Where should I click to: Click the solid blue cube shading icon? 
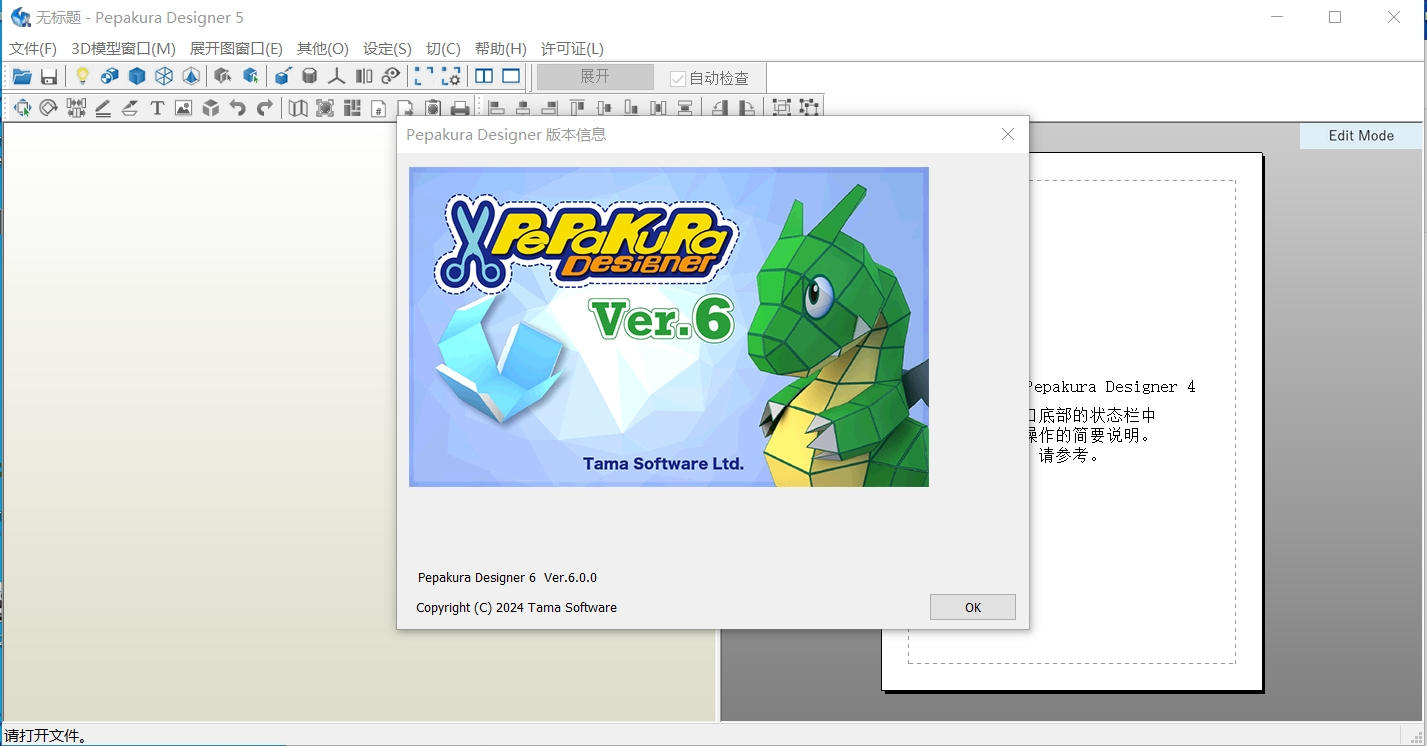click(137, 77)
